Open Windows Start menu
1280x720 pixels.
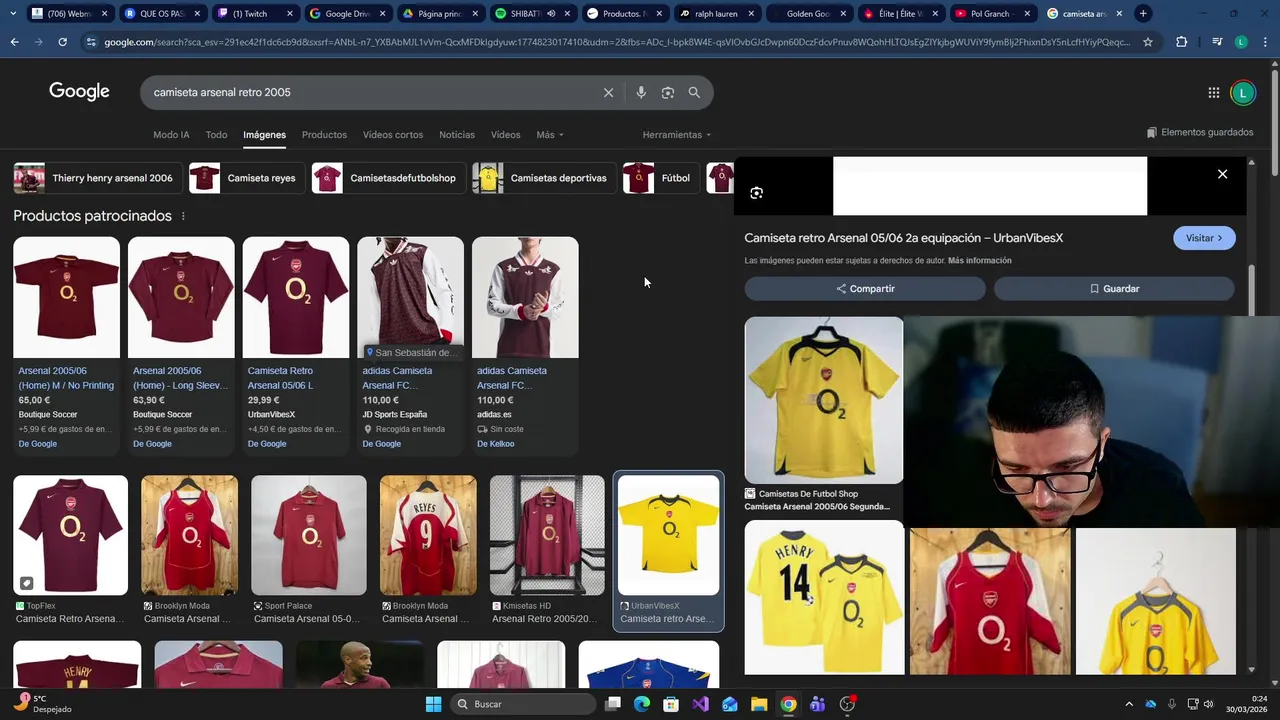click(x=433, y=704)
